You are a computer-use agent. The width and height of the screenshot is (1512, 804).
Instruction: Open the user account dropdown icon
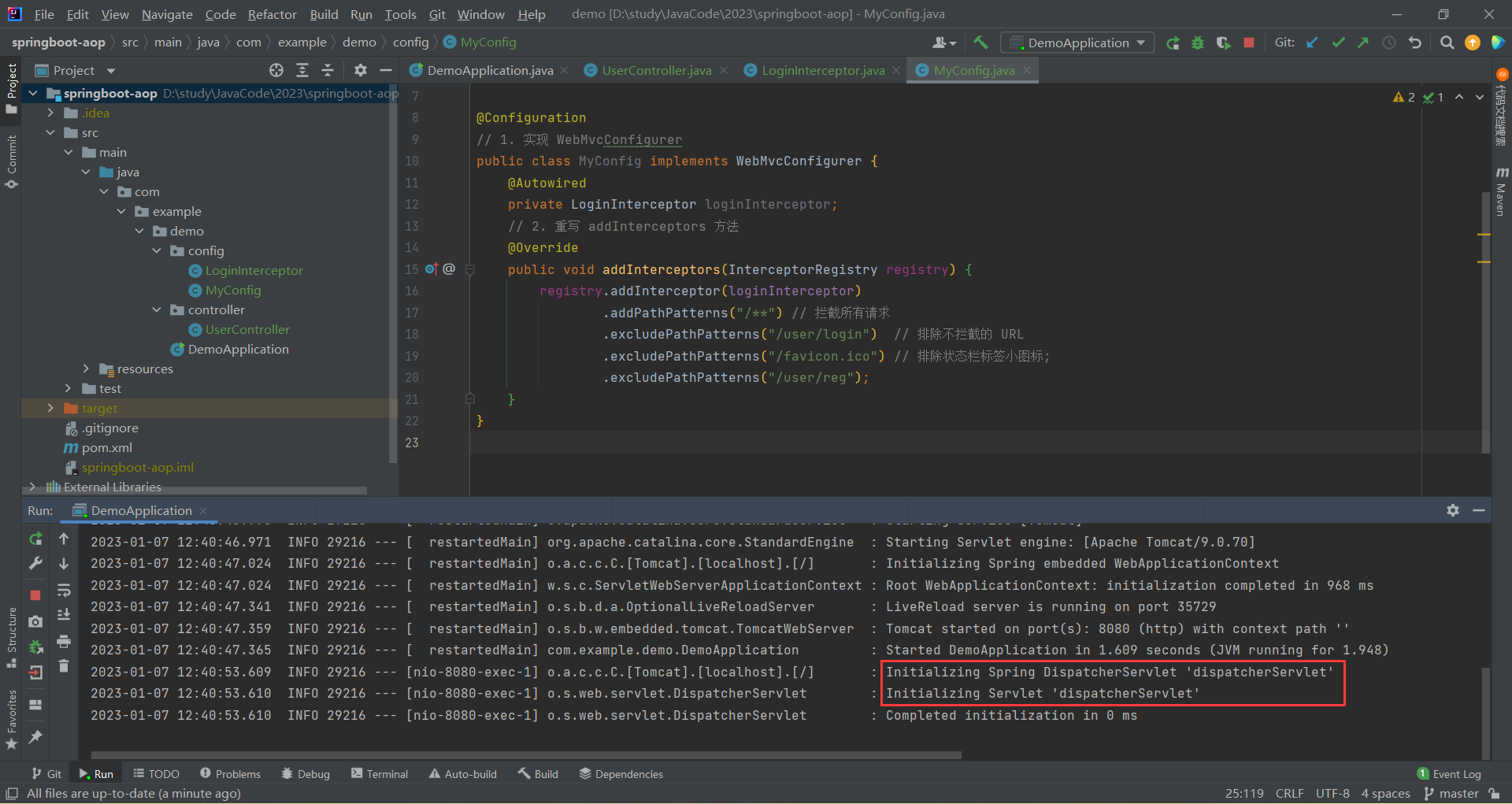tap(943, 43)
